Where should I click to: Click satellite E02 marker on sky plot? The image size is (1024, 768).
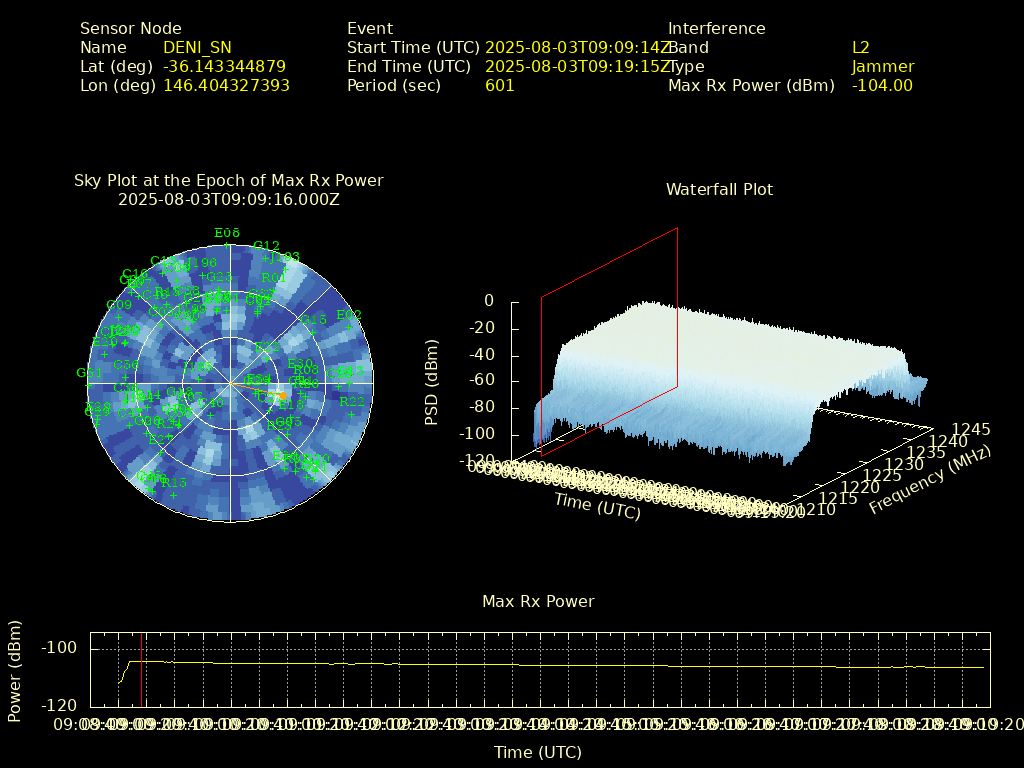(x=349, y=325)
